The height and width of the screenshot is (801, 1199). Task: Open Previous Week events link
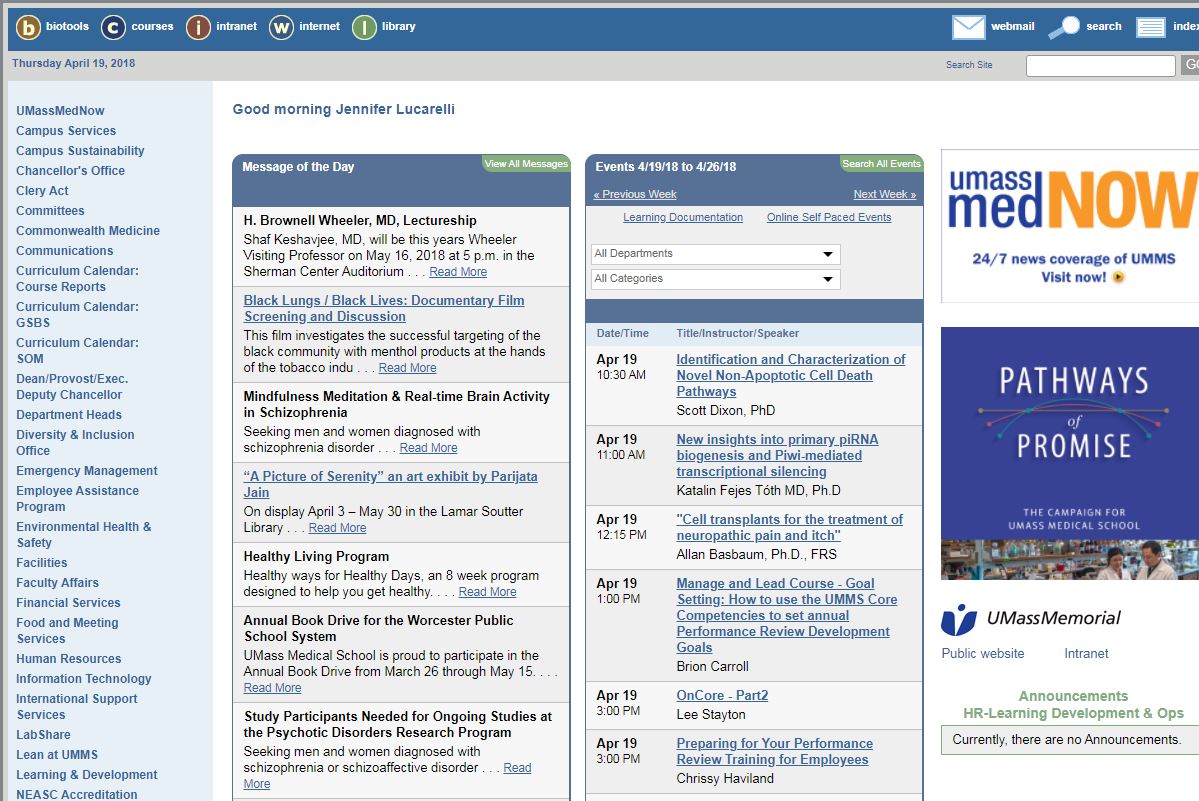point(635,194)
